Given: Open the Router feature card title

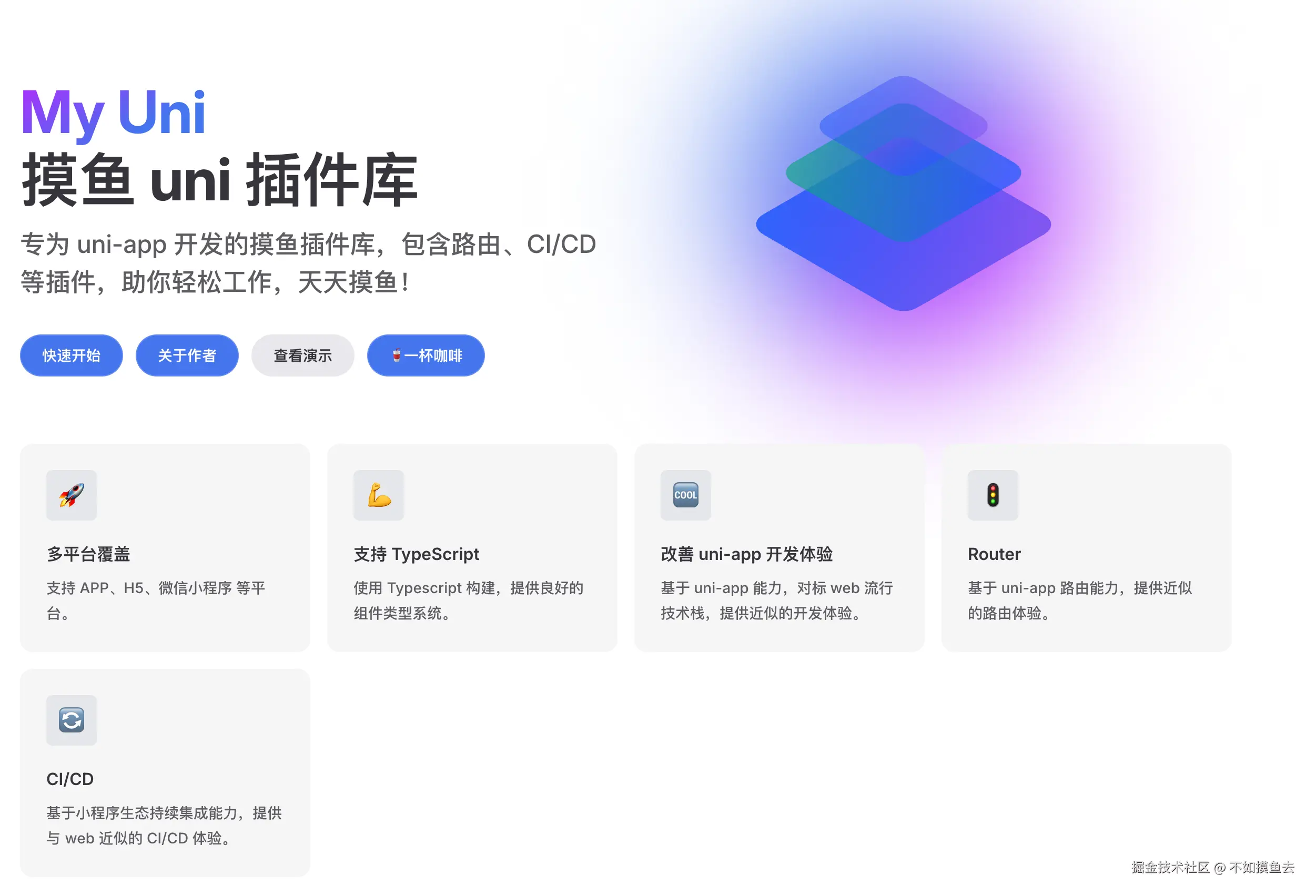Looking at the screenshot, I should coord(994,554).
